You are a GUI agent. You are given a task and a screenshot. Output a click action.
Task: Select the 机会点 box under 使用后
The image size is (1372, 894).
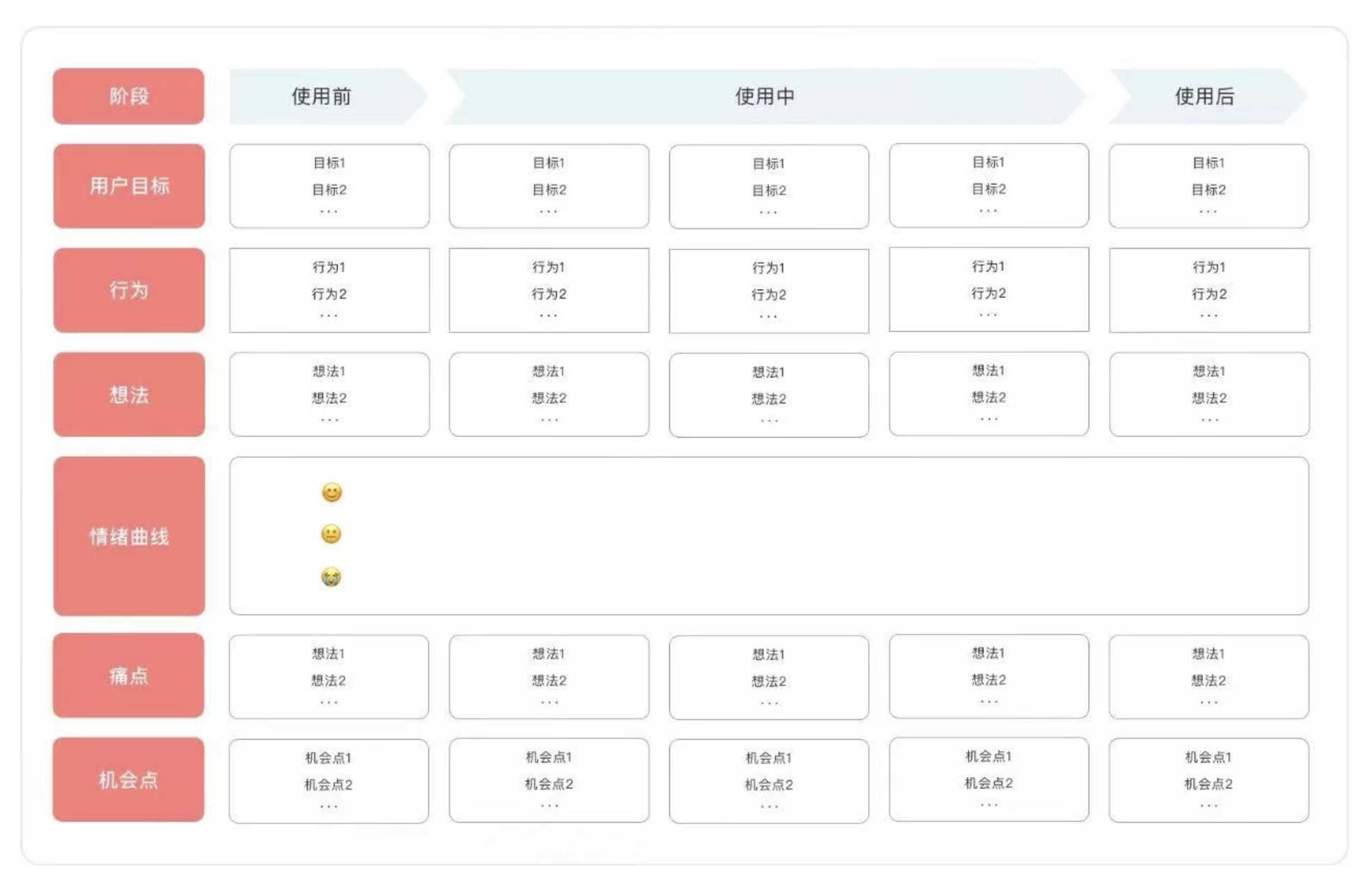[1209, 781]
